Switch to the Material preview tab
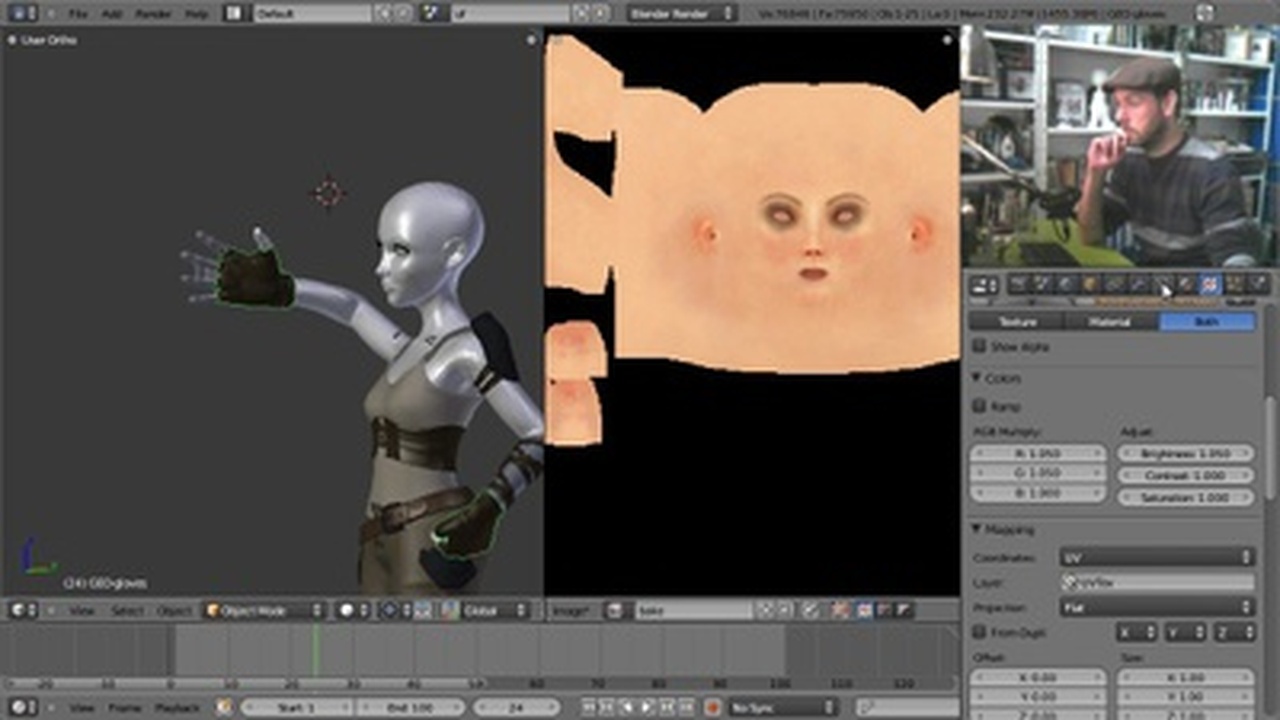1280x720 pixels. pyautogui.click(x=1109, y=322)
